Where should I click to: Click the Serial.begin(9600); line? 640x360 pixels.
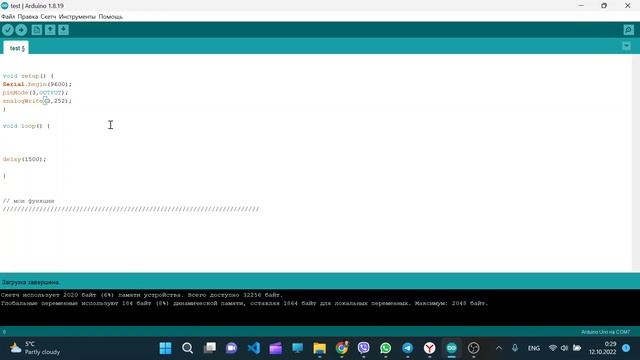[37, 84]
